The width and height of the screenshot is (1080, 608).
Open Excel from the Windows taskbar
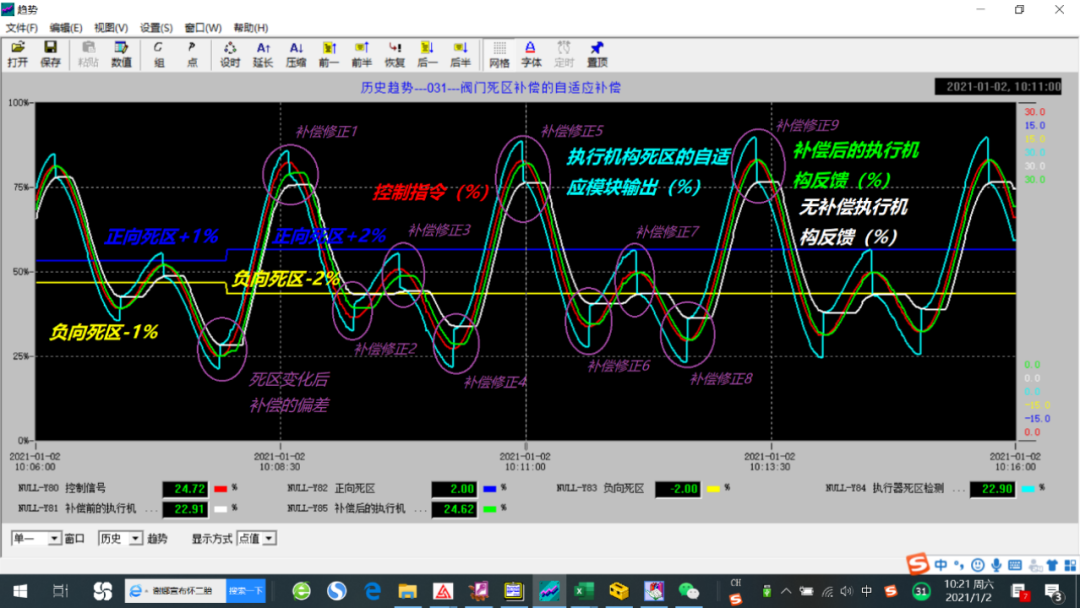click(x=583, y=591)
